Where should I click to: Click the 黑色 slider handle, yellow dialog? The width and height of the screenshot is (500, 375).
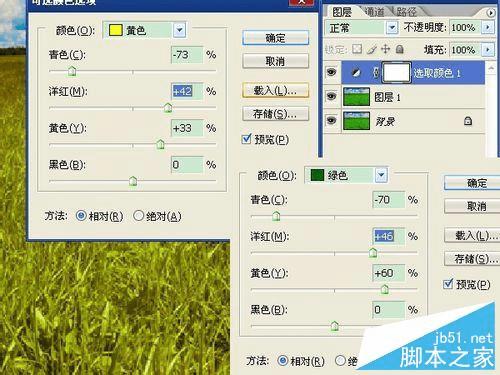click(x=133, y=181)
